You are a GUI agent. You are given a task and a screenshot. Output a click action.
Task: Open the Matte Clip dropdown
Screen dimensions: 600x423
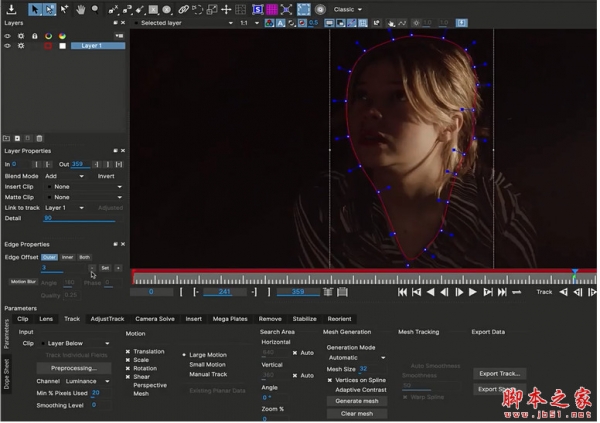pos(84,198)
